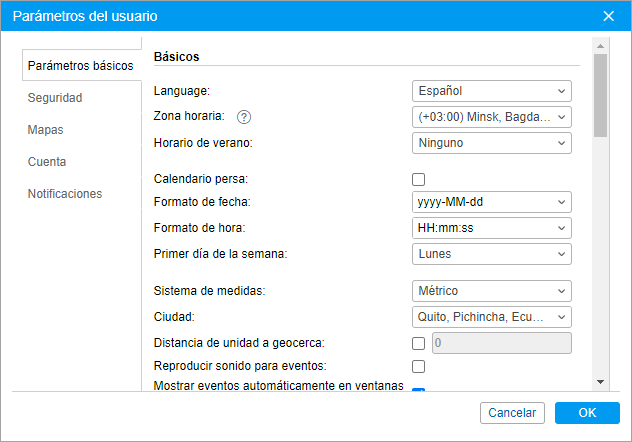The height and width of the screenshot is (442, 632).
Task: Confirm settings with the OK button
Action: [587, 413]
